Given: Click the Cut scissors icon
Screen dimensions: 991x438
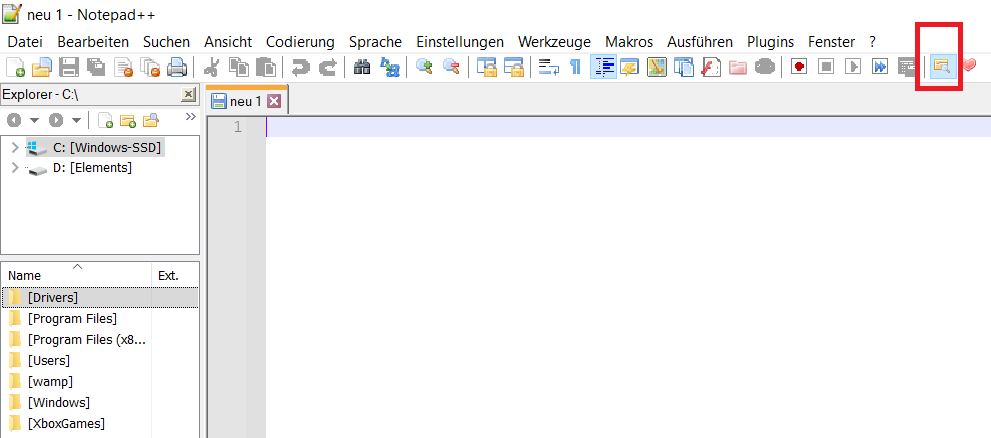Looking at the screenshot, I should (x=211, y=66).
